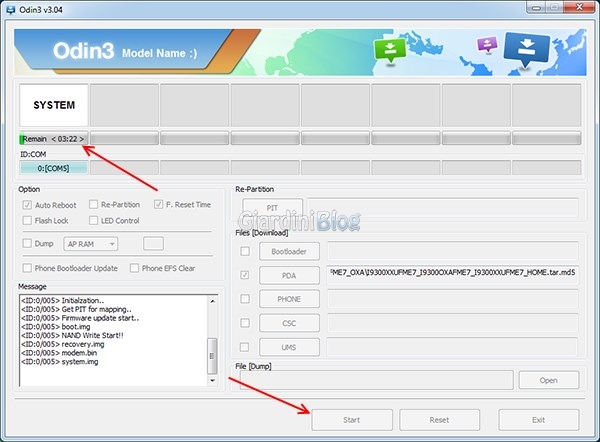Tick the Bootloader file checkbox
This screenshot has height=442, width=600.
tap(245, 251)
